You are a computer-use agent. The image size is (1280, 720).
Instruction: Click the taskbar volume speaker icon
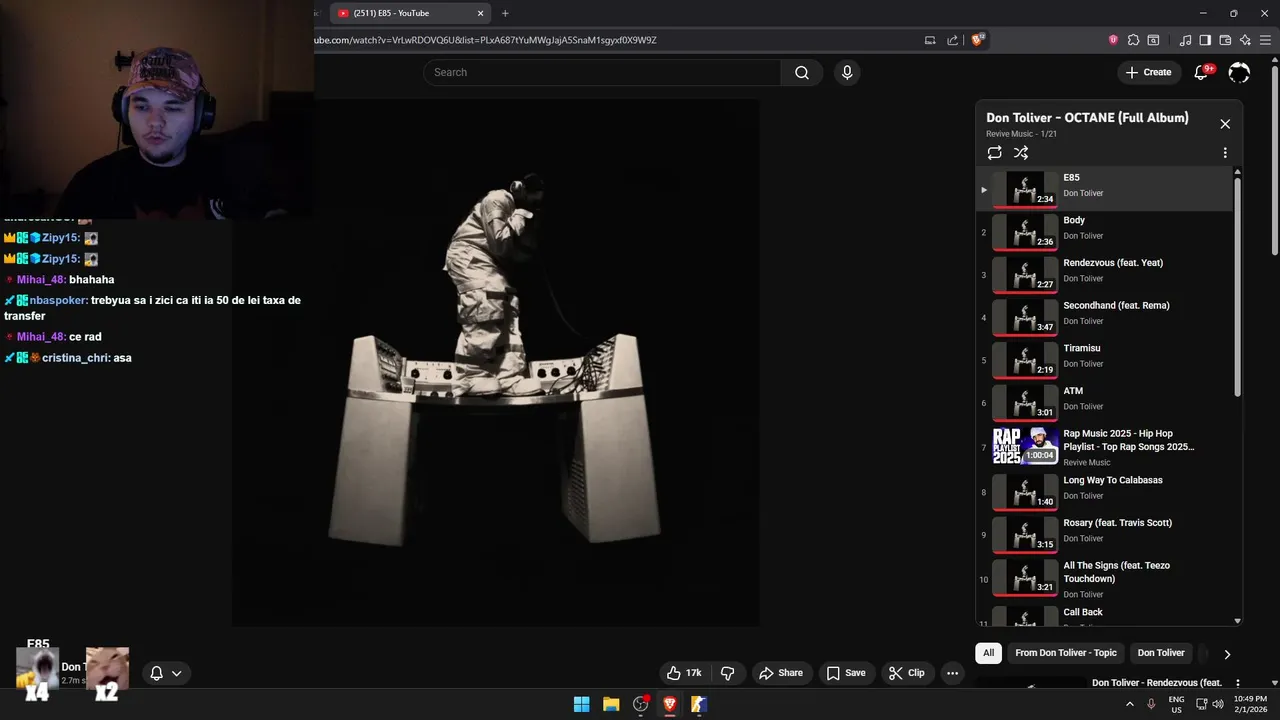click(1217, 704)
